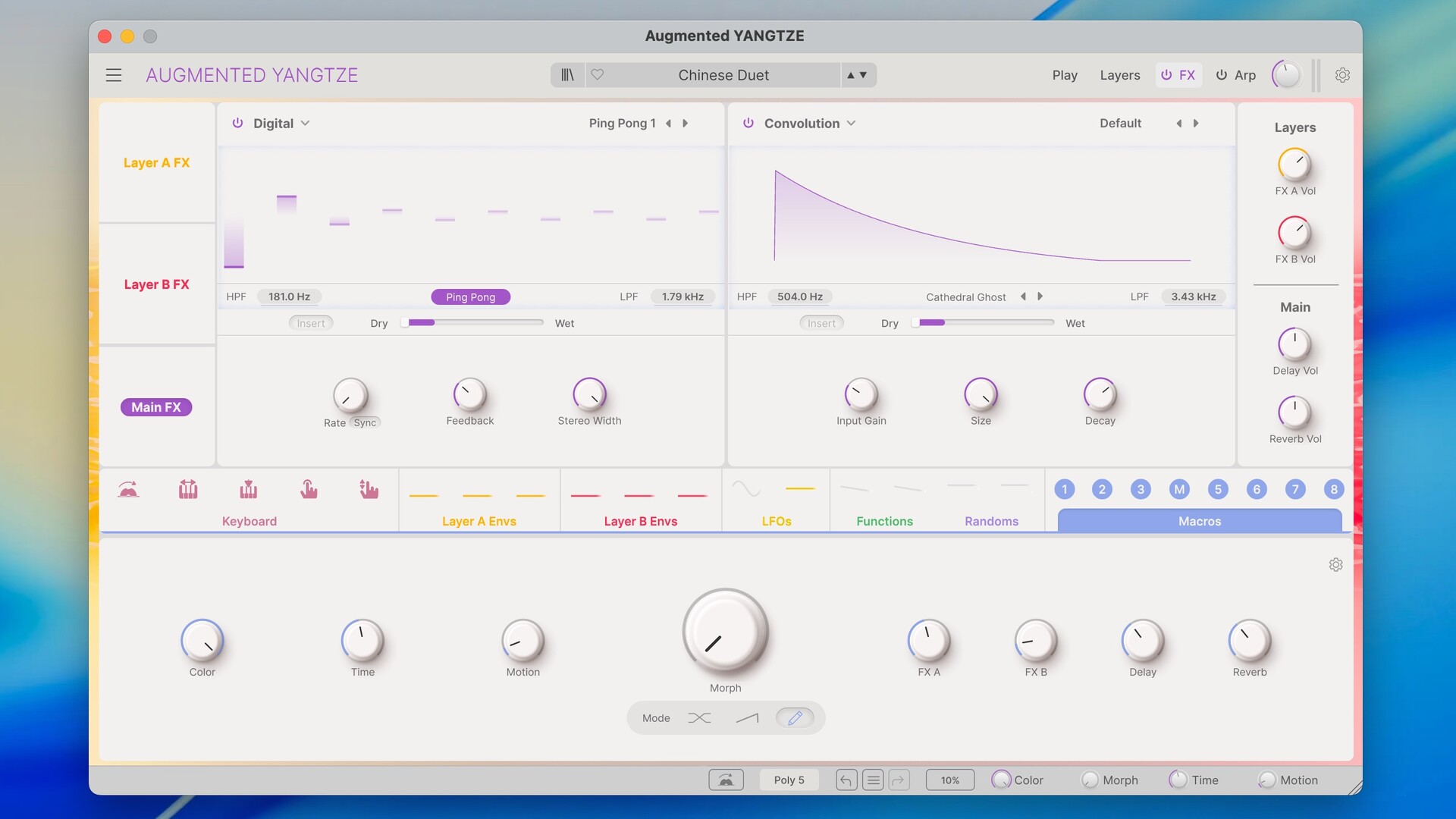Favorite the preset with heart icon
Viewport: 1456px width, 819px height.
598,74
